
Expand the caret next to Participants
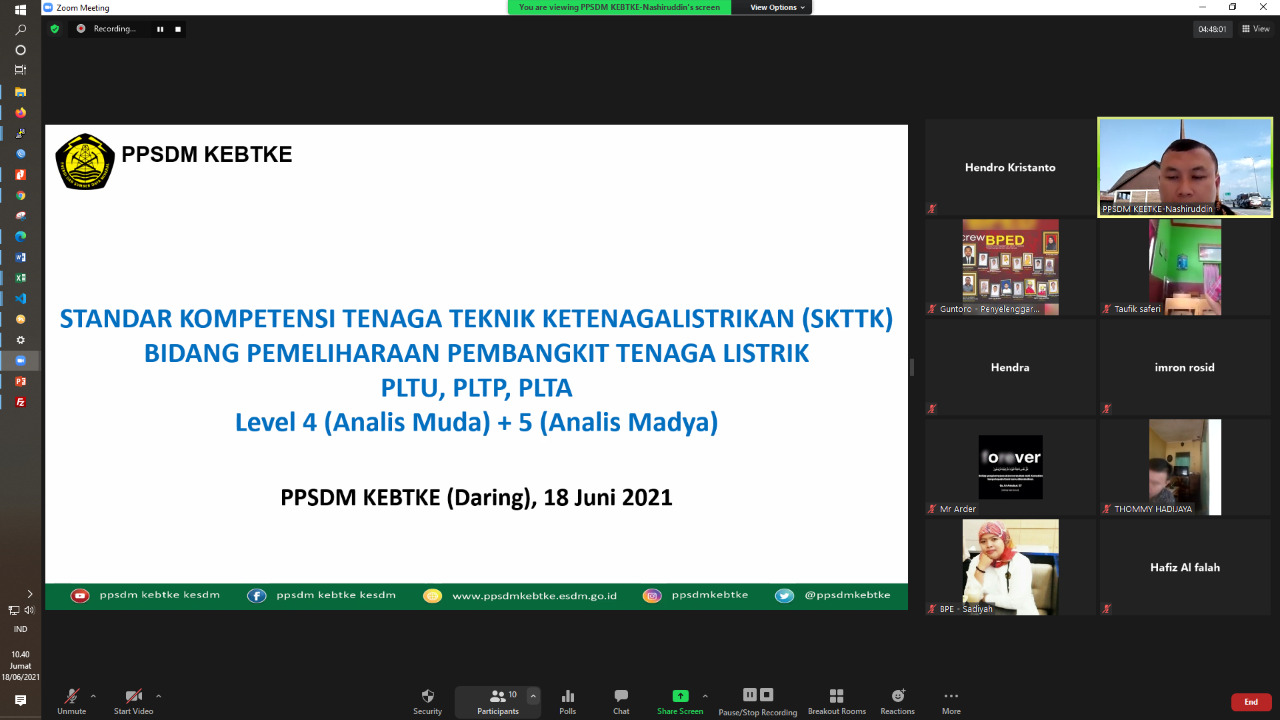533,696
